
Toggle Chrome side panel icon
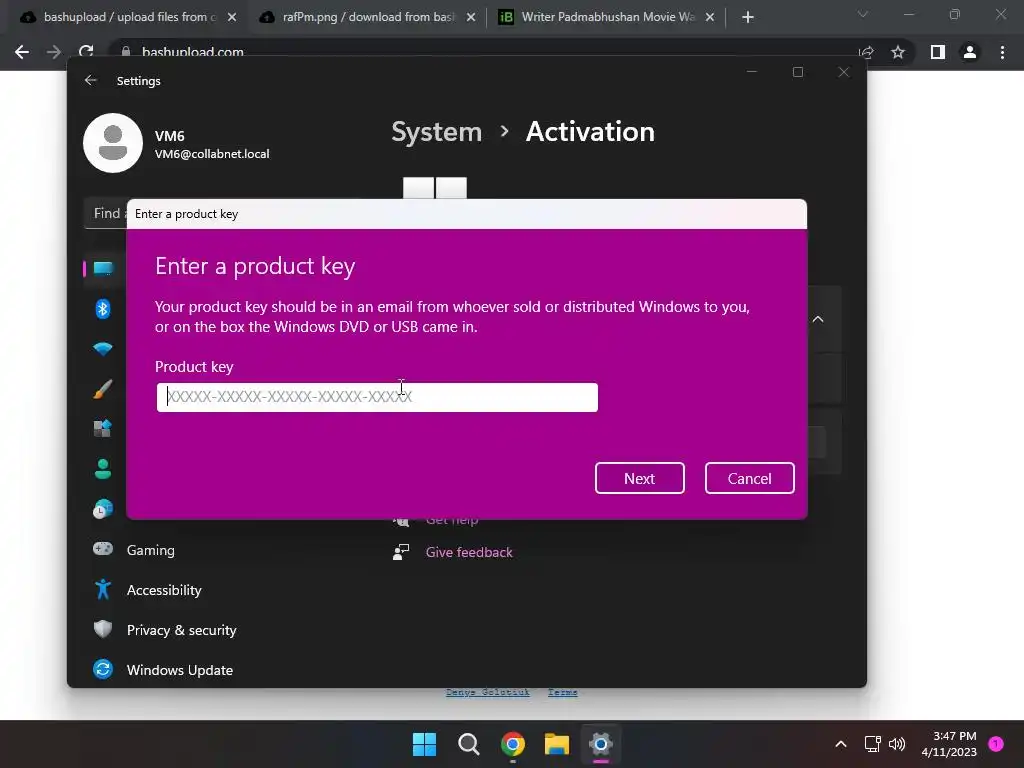[938, 52]
